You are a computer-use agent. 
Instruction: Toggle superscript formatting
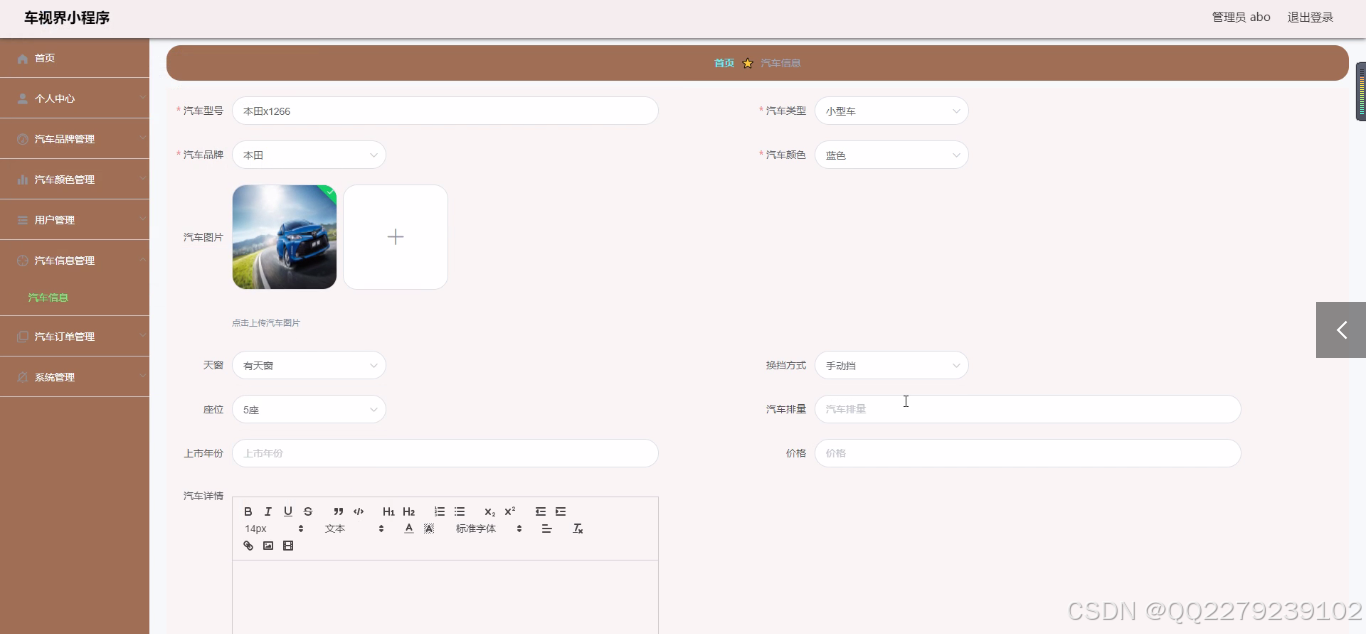pos(509,511)
